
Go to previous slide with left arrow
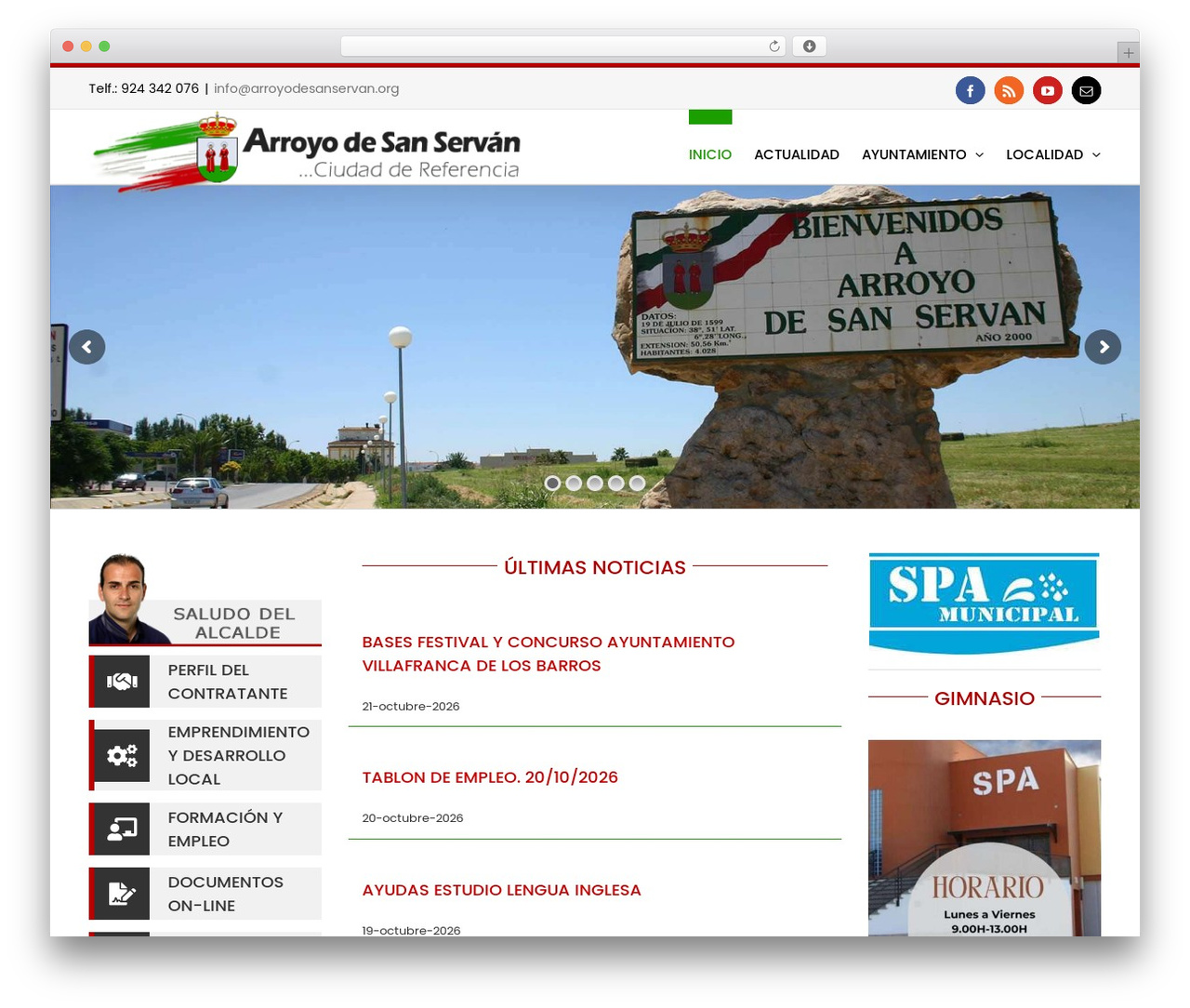coord(86,347)
